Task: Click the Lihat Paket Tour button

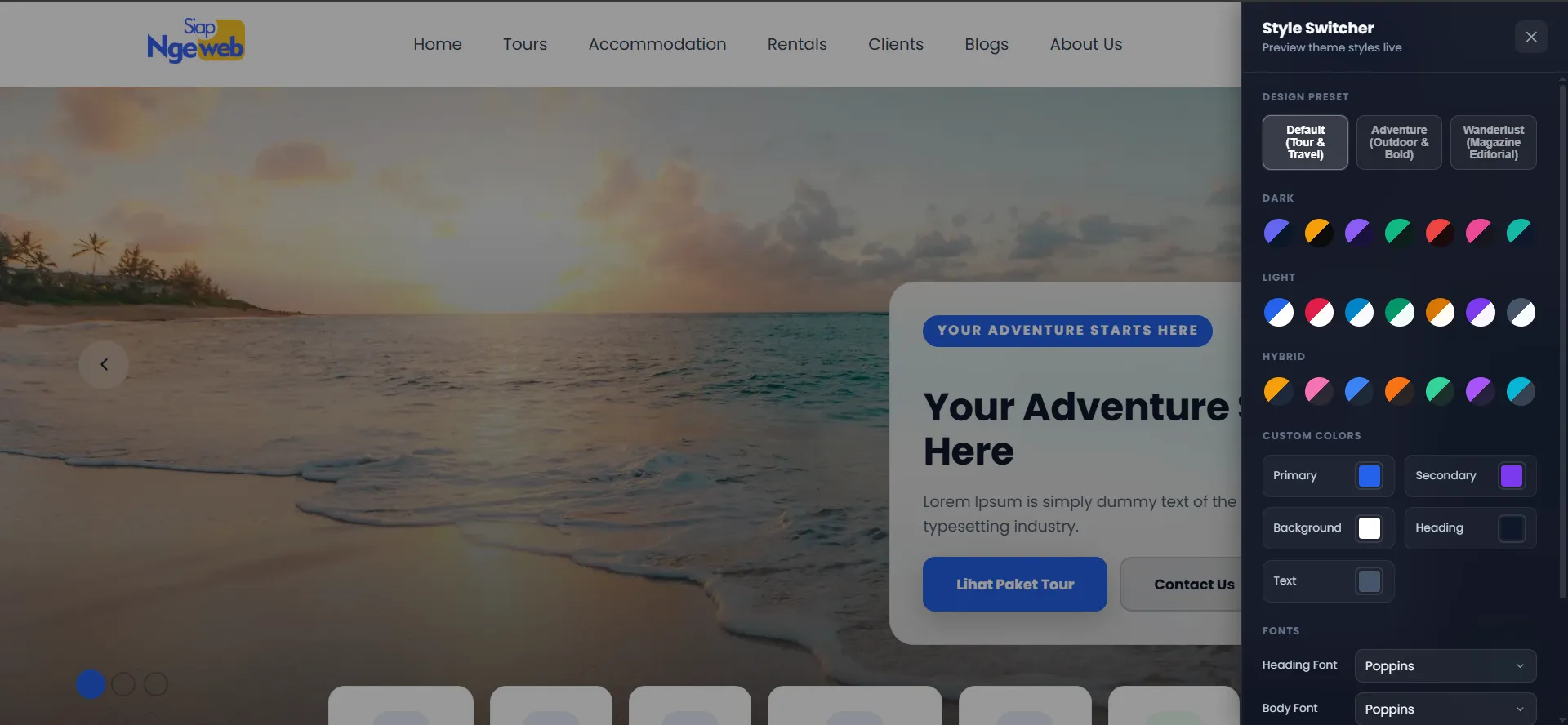Action: pos(1015,584)
